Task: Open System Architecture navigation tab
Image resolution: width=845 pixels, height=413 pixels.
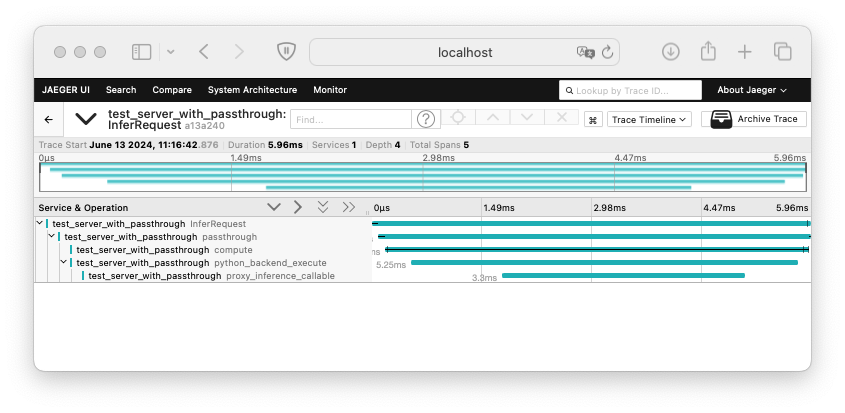Action: click(x=252, y=90)
